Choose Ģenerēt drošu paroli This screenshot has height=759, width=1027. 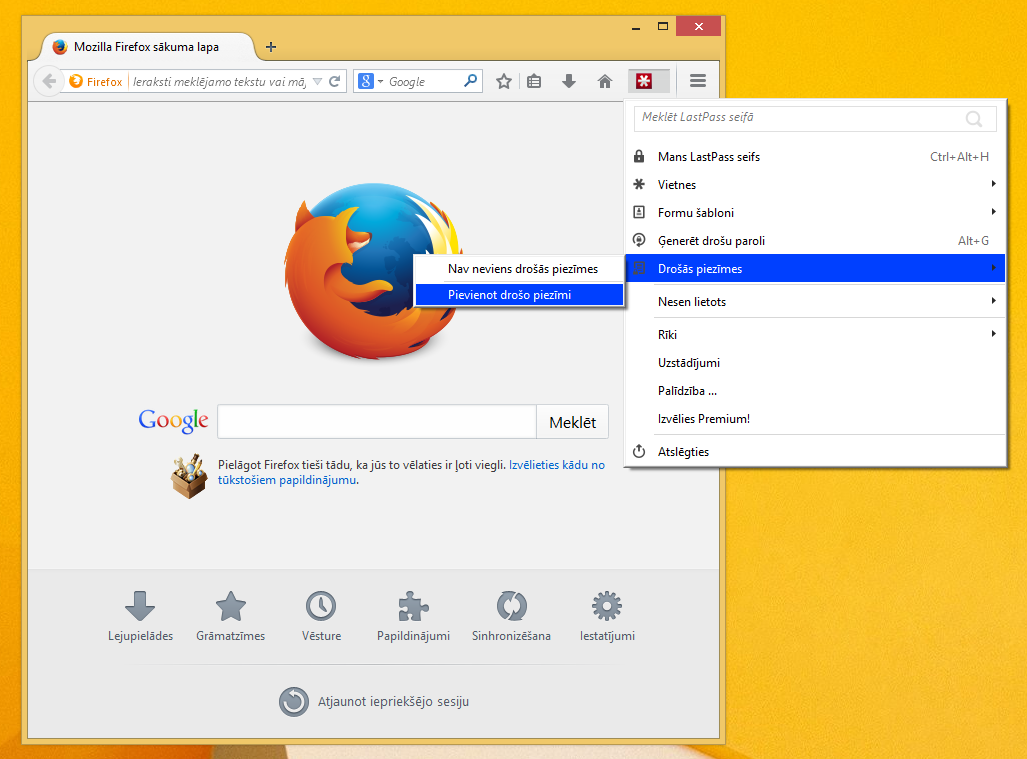(x=815, y=240)
